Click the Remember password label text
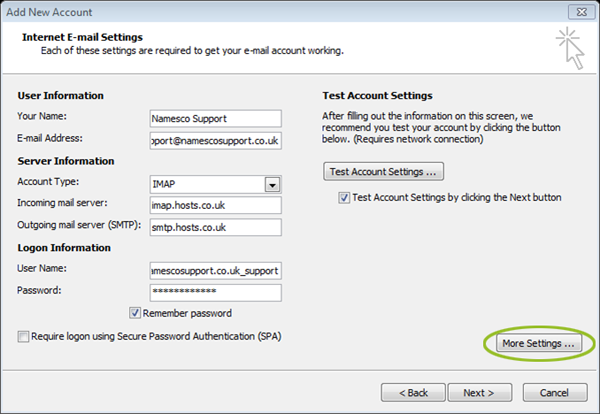The width and height of the screenshot is (600, 414). click(187, 313)
